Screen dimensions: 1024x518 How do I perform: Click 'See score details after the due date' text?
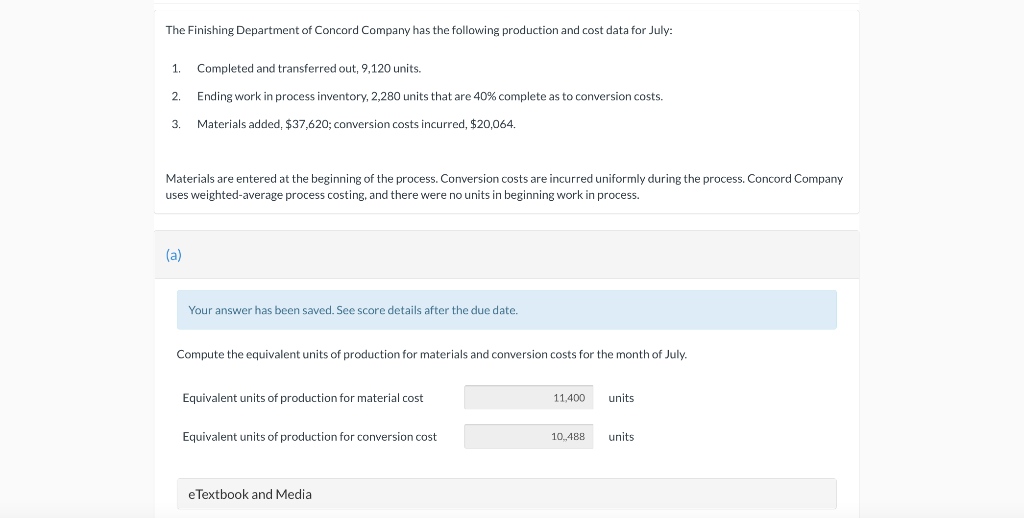(427, 310)
